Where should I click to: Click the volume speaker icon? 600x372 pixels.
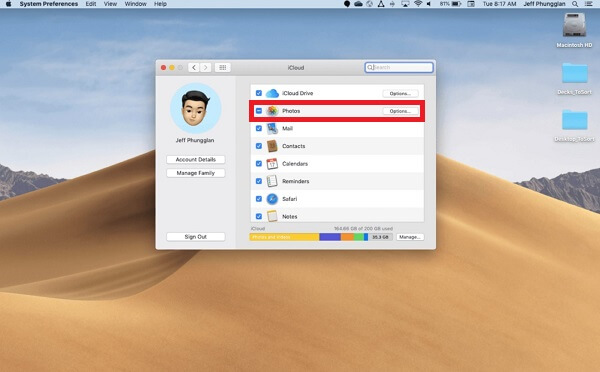click(x=429, y=4)
